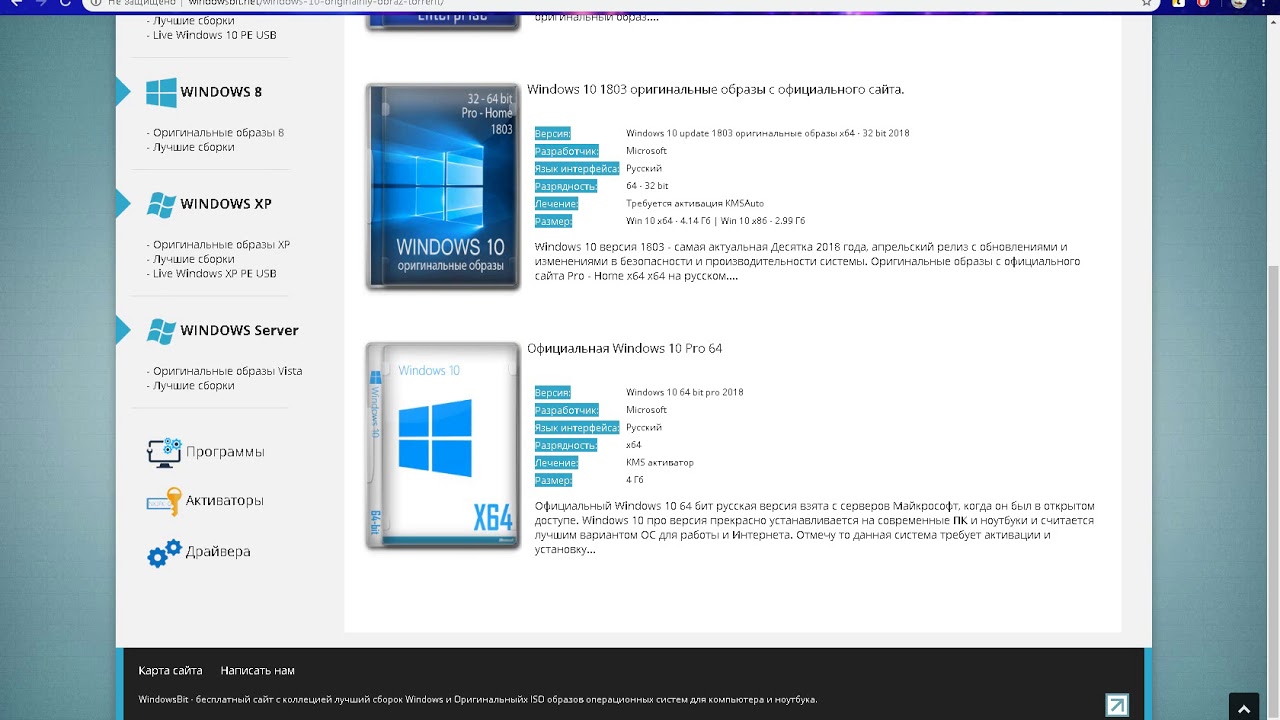This screenshot has width=1280, height=720.
Task: Click the Windows 8 logo icon in sidebar
Action: [x=161, y=92]
